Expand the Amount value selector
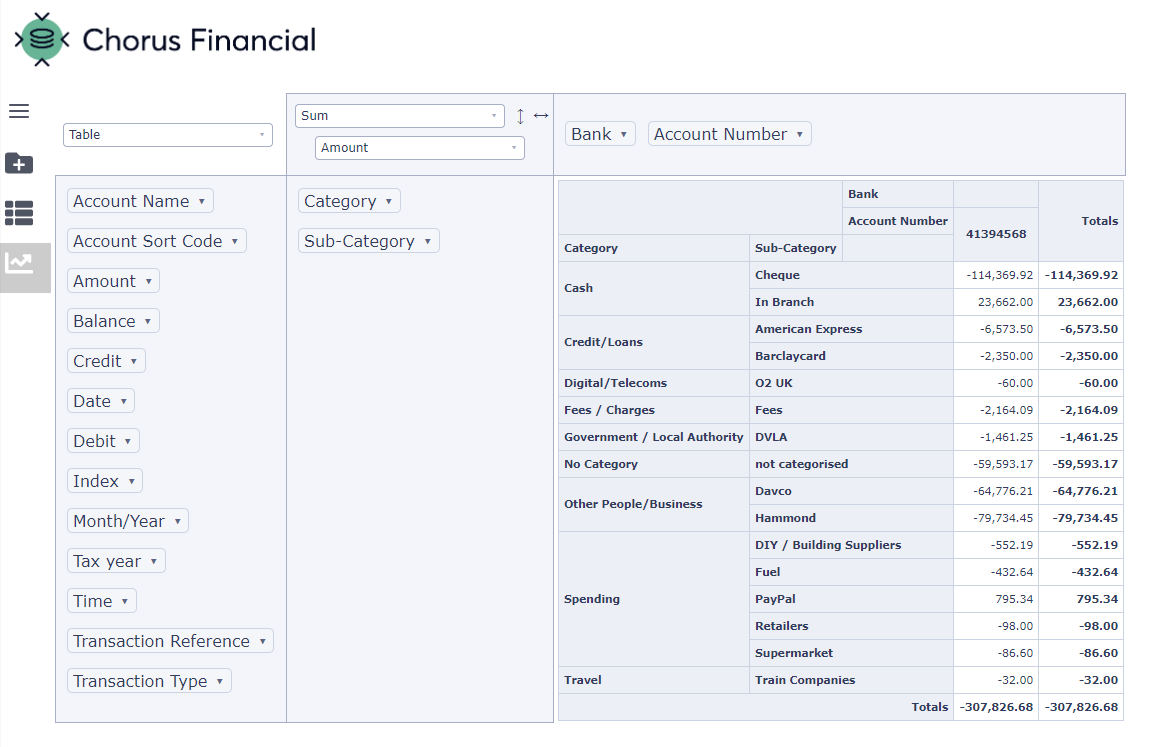 click(419, 148)
